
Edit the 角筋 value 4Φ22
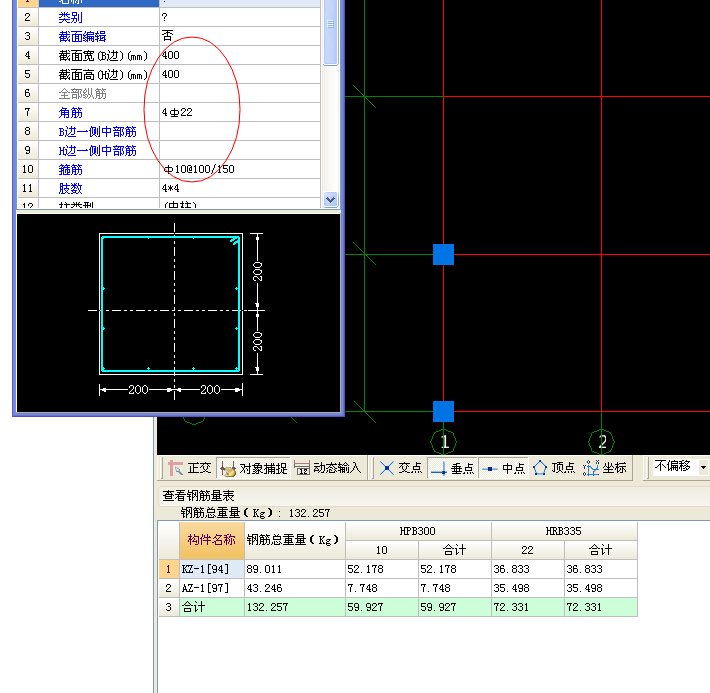[240, 112]
